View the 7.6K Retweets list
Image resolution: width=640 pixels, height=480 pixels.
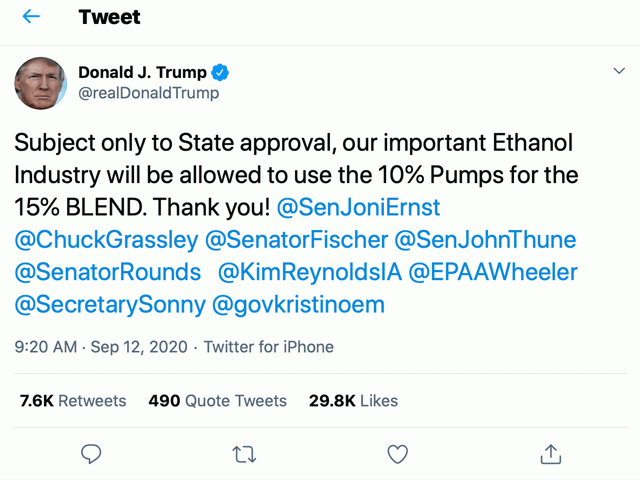[x=73, y=401]
